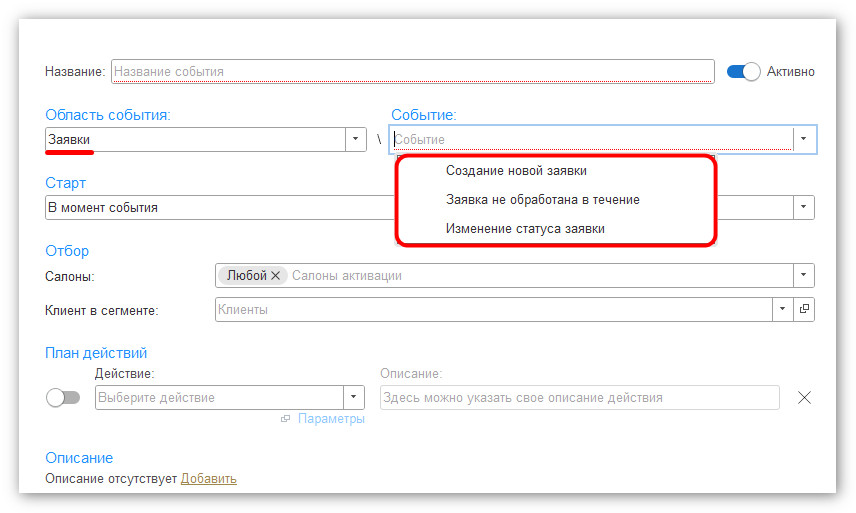Viewport: 856px width, 513px height.
Task: Click the Добавить description link
Action: click(209, 479)
